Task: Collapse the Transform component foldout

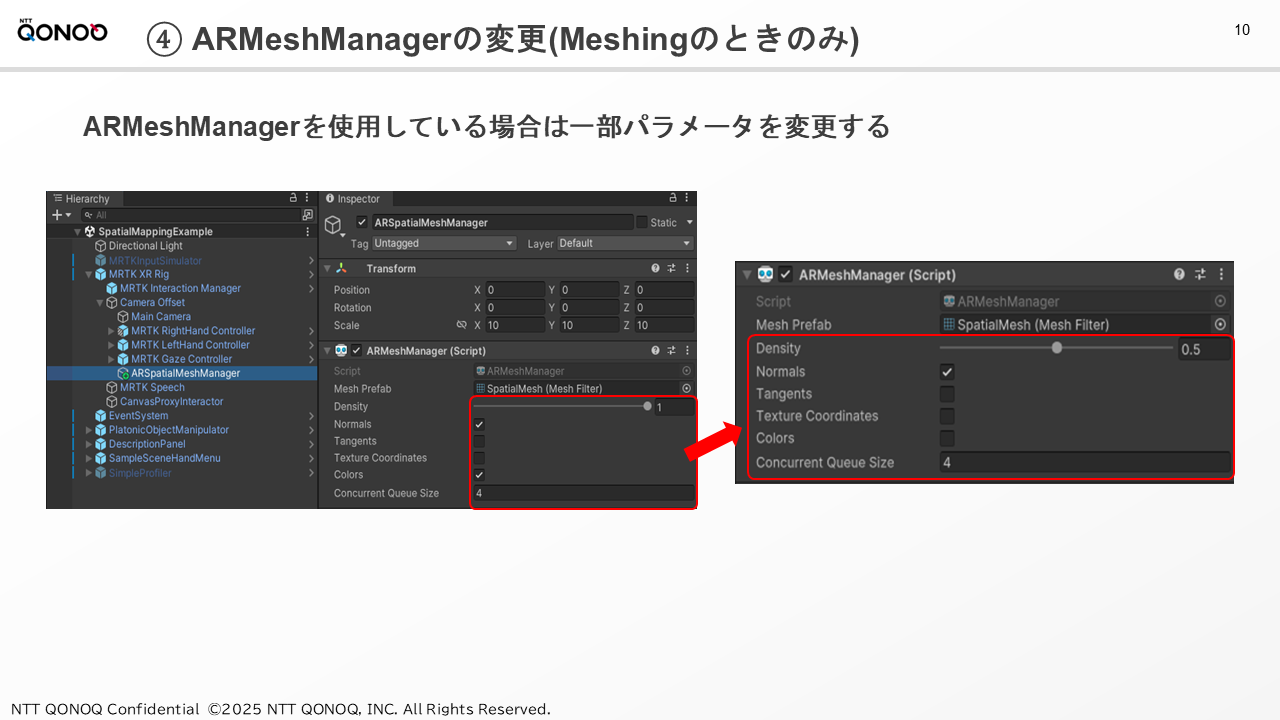Action: pos(327,268)
